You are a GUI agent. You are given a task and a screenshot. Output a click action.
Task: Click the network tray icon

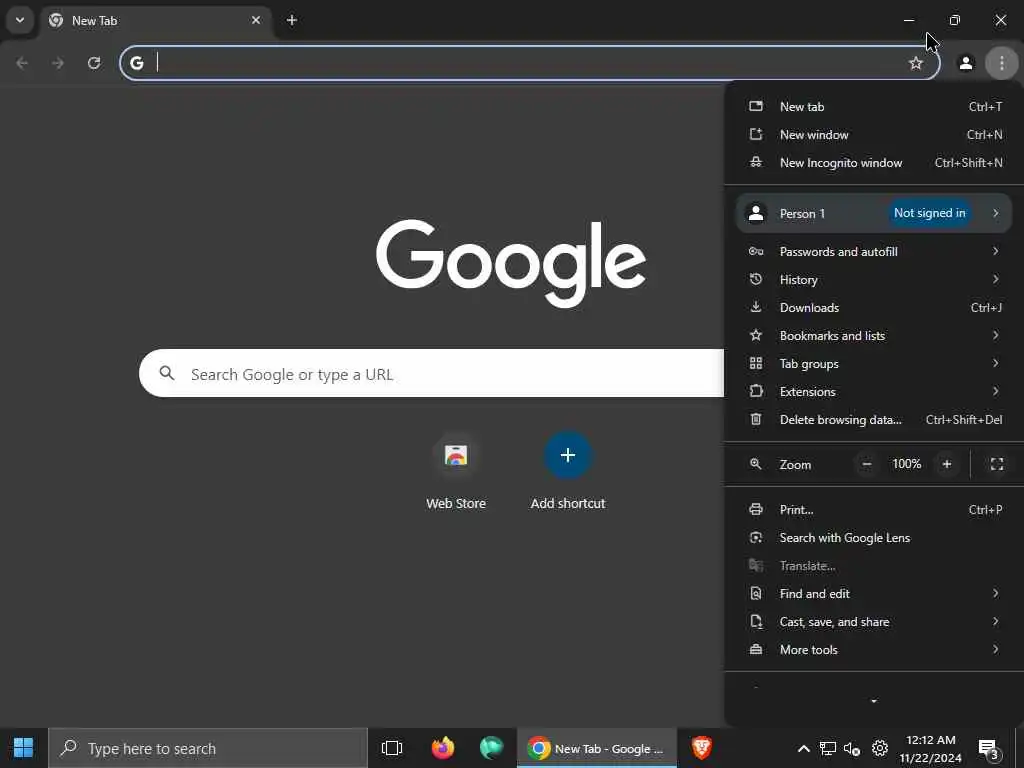(x=828, y=748)
